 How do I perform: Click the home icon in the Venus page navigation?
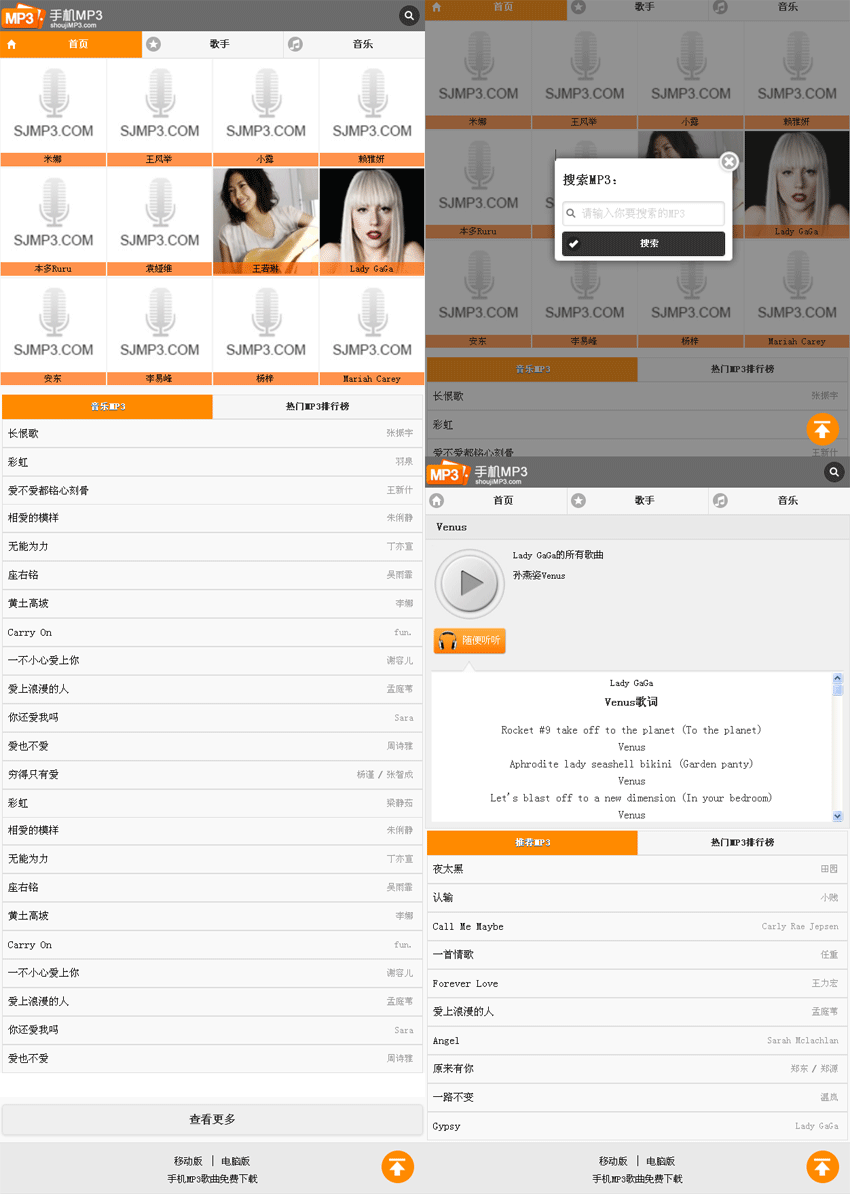click(x=436, y=500)
